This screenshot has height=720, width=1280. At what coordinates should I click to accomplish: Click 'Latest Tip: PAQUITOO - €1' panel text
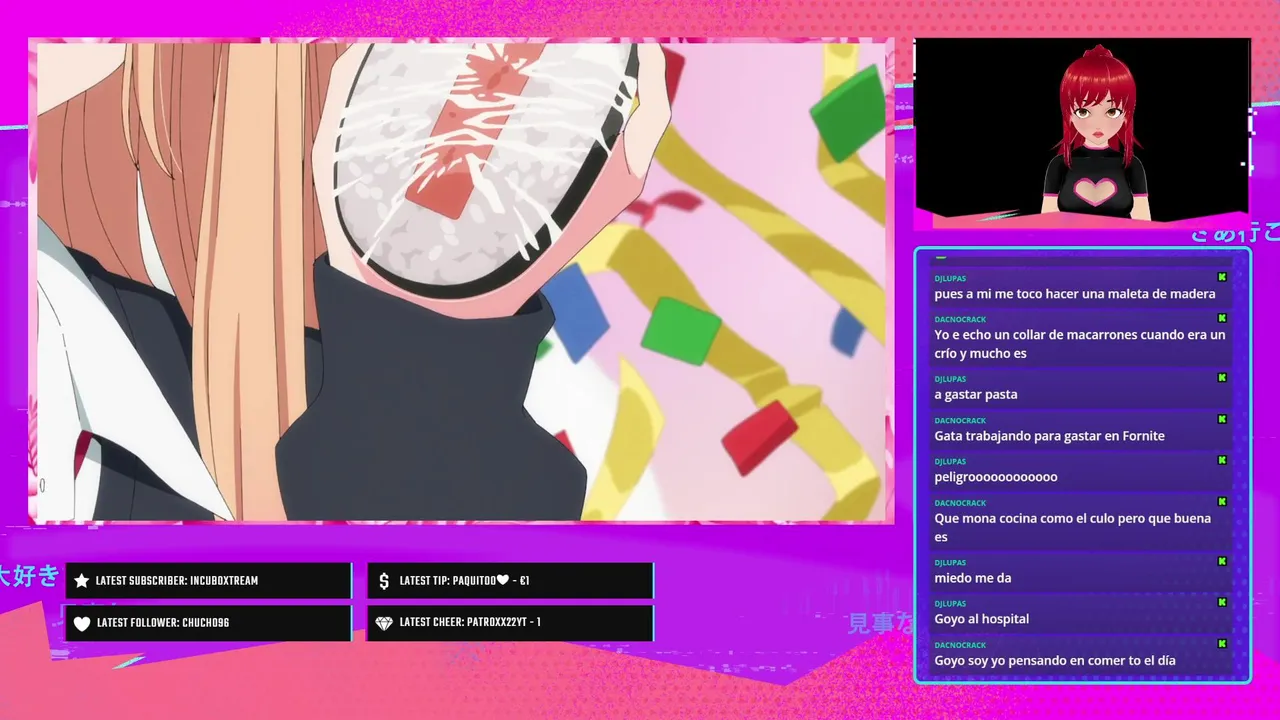464,581
